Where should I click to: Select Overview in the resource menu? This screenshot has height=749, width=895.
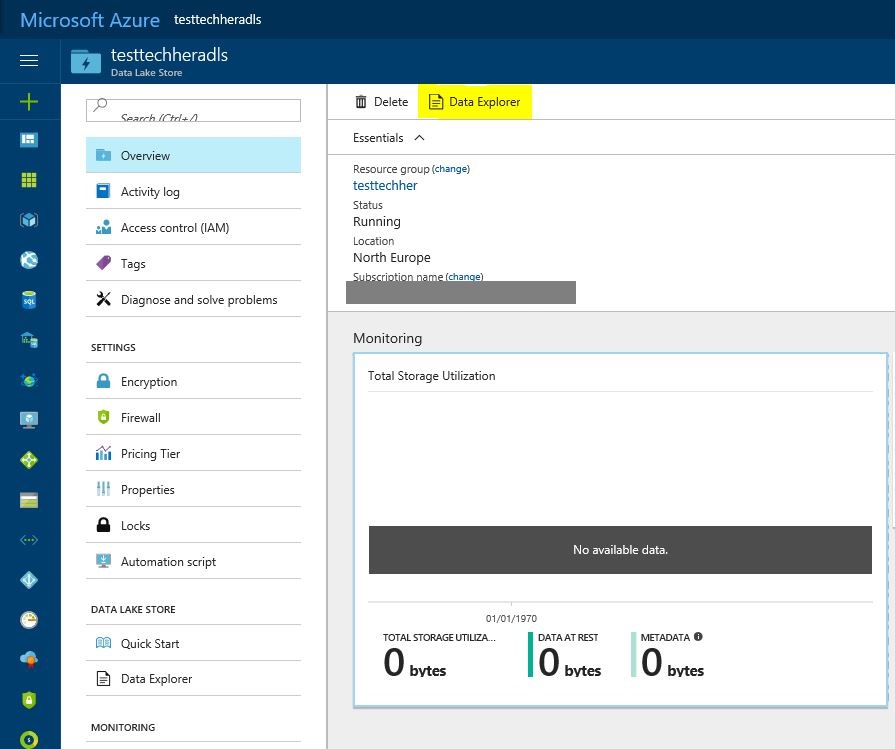coord(193,155)
